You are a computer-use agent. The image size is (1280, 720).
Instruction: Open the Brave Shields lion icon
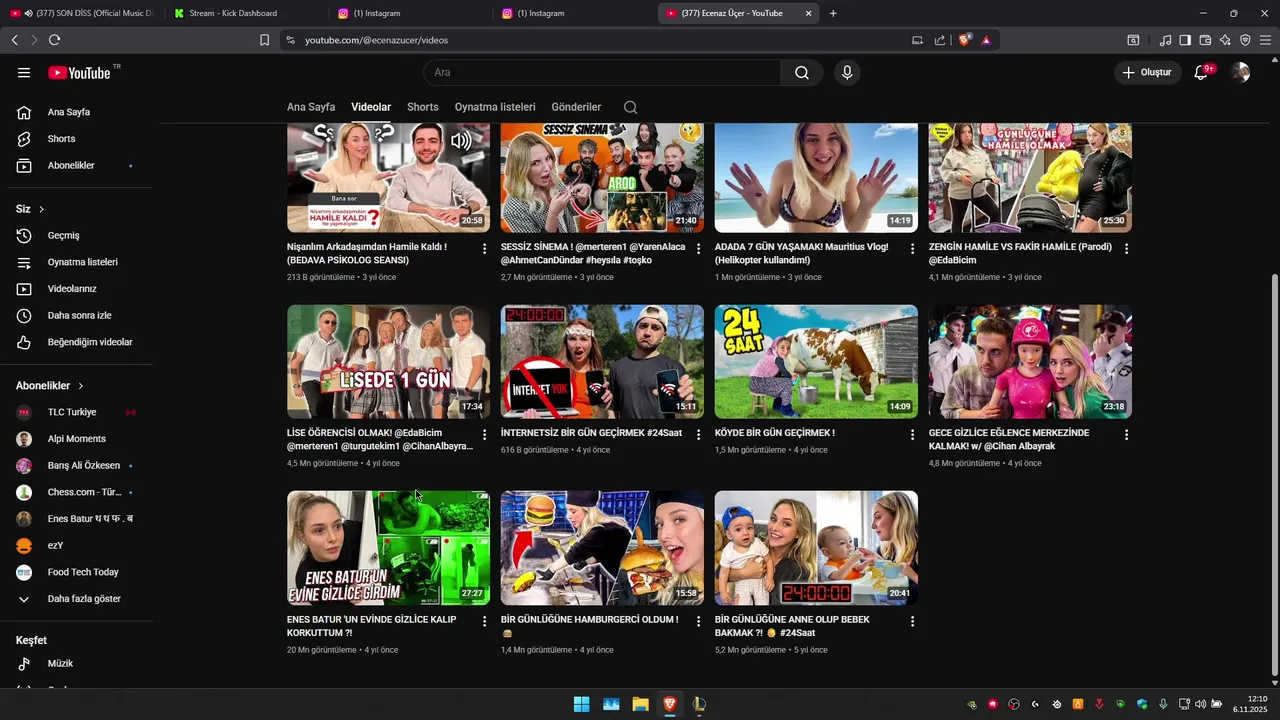point(964,40)
